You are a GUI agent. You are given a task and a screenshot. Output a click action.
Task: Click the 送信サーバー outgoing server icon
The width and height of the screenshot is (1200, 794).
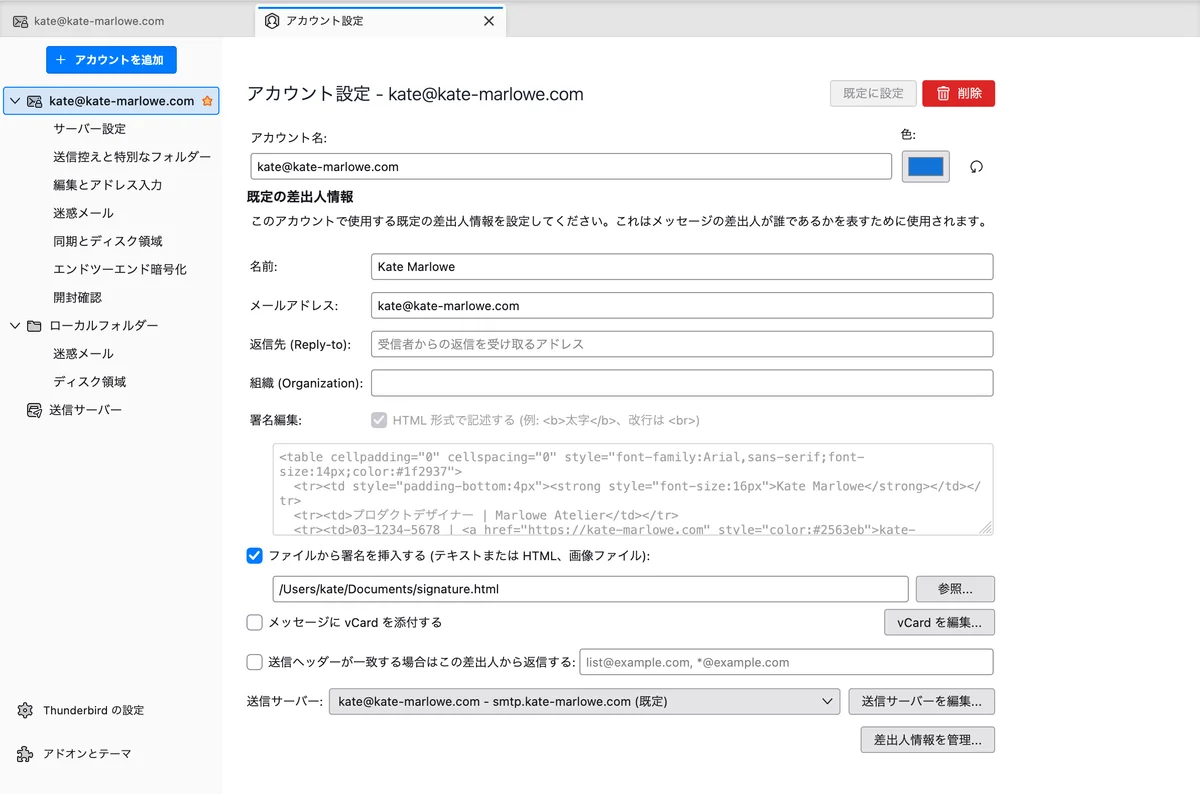coord(33,410)
